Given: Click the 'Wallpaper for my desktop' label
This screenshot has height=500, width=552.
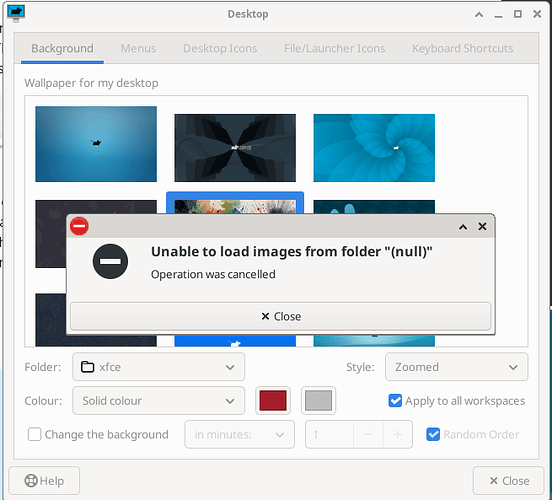Looking at the screenshot, I should point(91,83).
